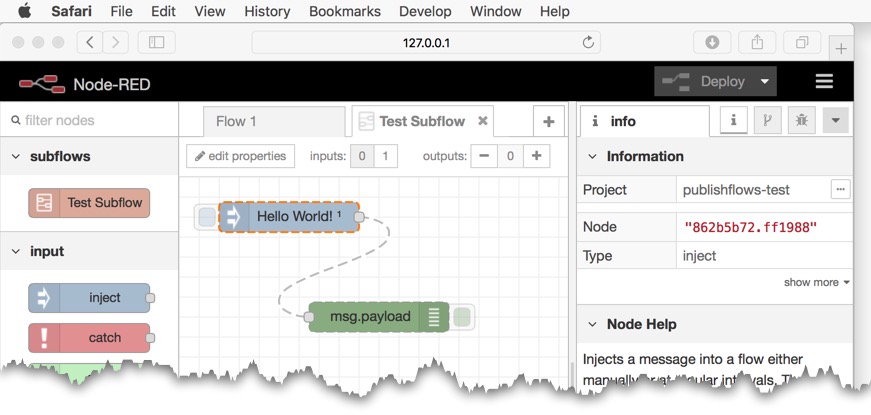
Task: Click the Type value inject
Action: tap(699, 256)
